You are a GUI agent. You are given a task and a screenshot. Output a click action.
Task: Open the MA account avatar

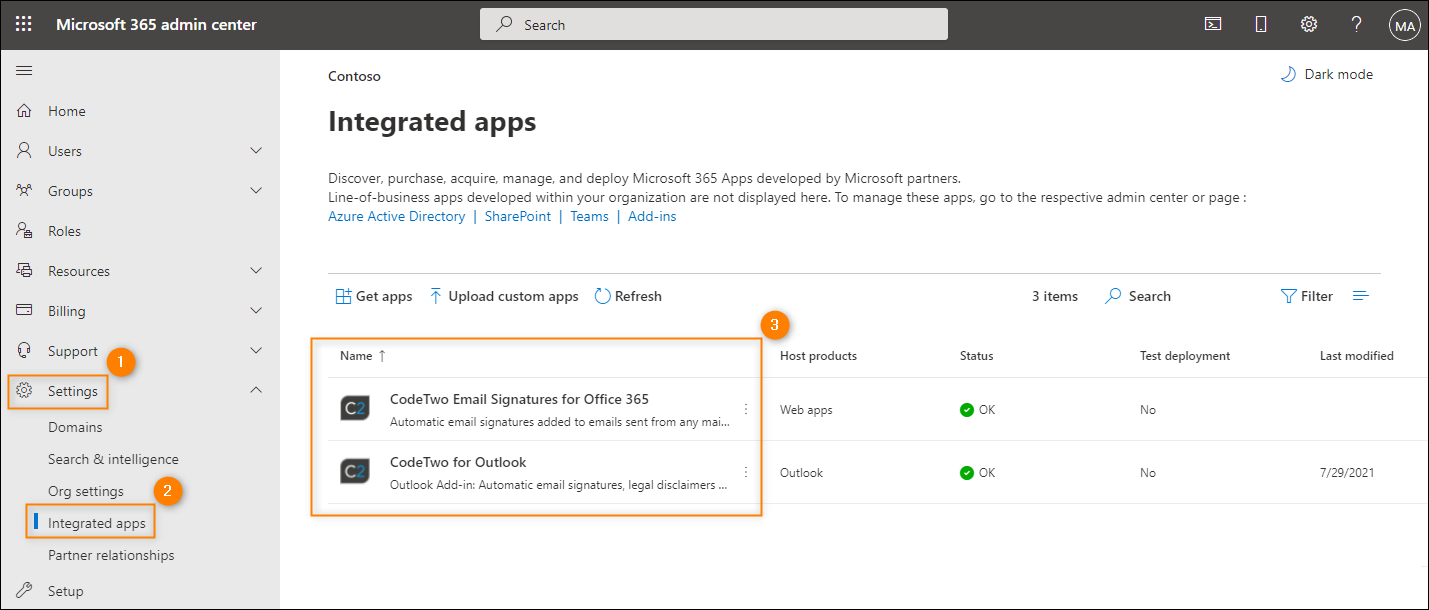coord(1404,24)
